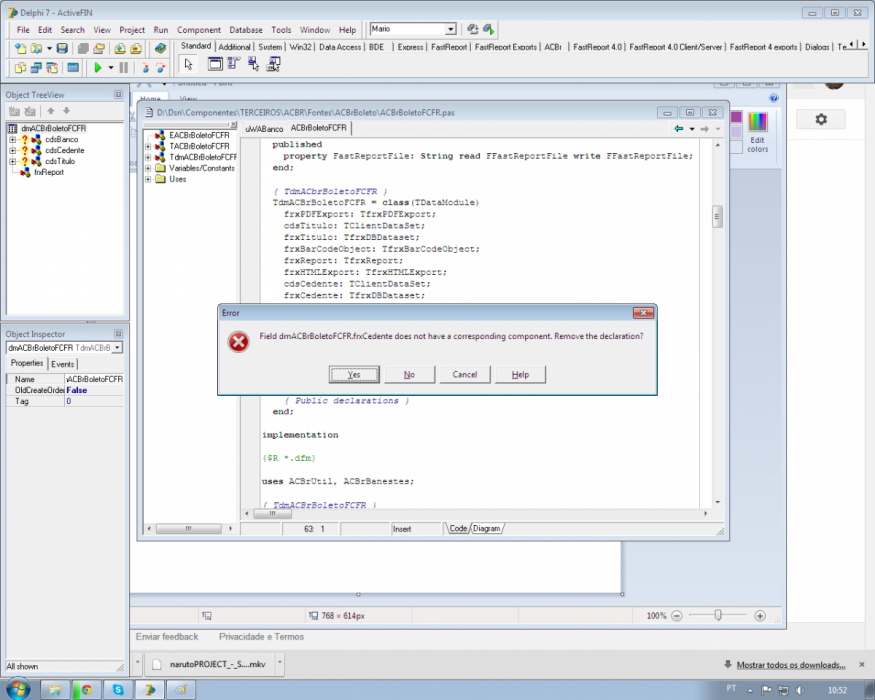The width and height of the screenshot is (875, 700).
Task: Click the New Items toolbar icon
Action: point(20,49)
